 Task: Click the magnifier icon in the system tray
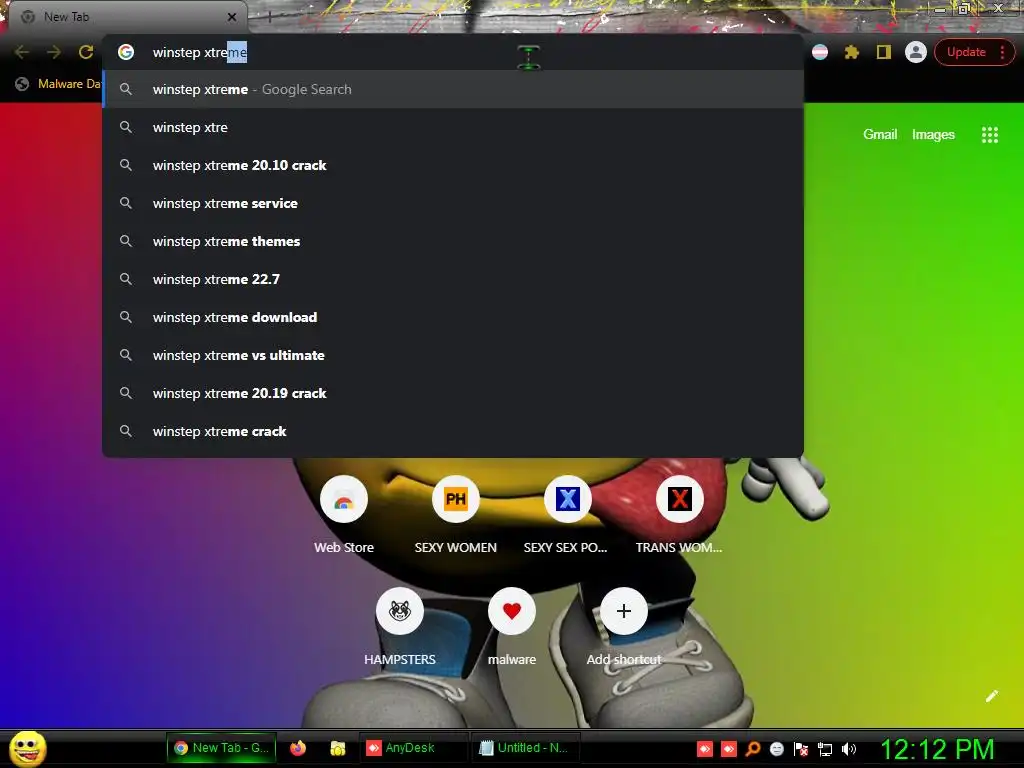pos(752,749)
